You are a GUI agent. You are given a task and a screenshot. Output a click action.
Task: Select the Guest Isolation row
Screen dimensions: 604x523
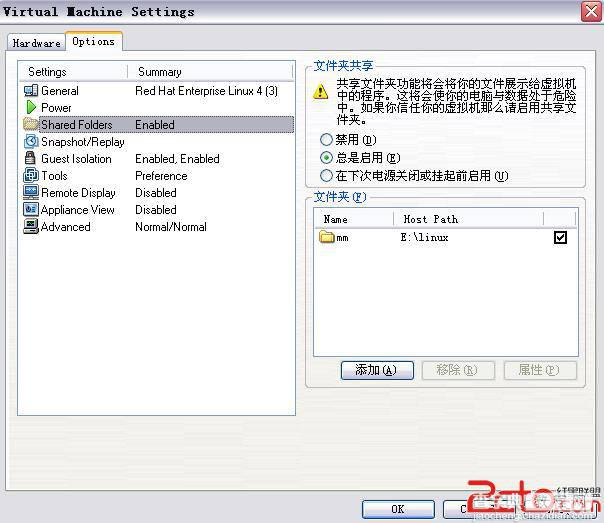coord(158,158)
